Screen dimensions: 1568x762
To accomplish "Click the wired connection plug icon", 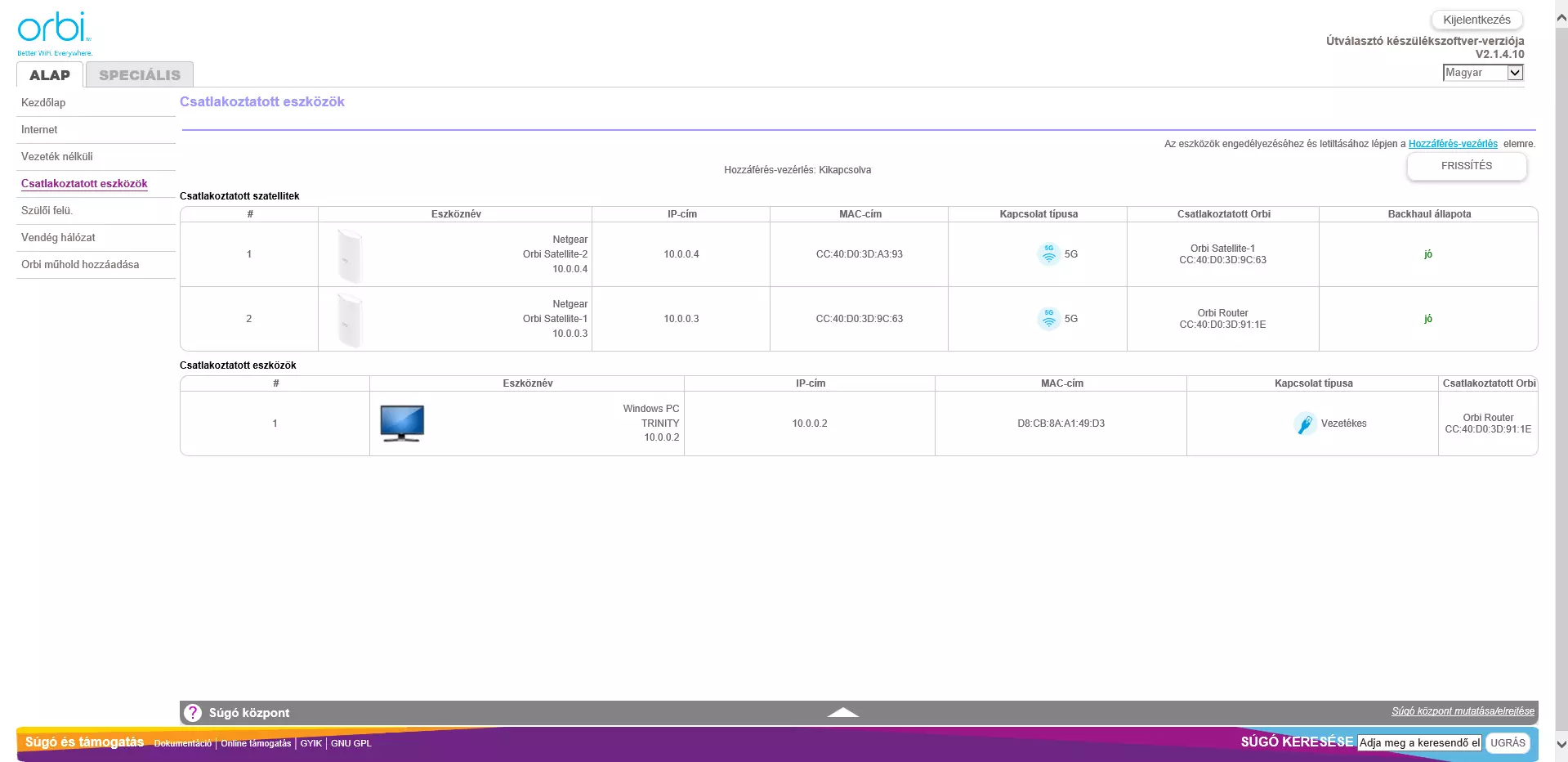I will 1305,424.
